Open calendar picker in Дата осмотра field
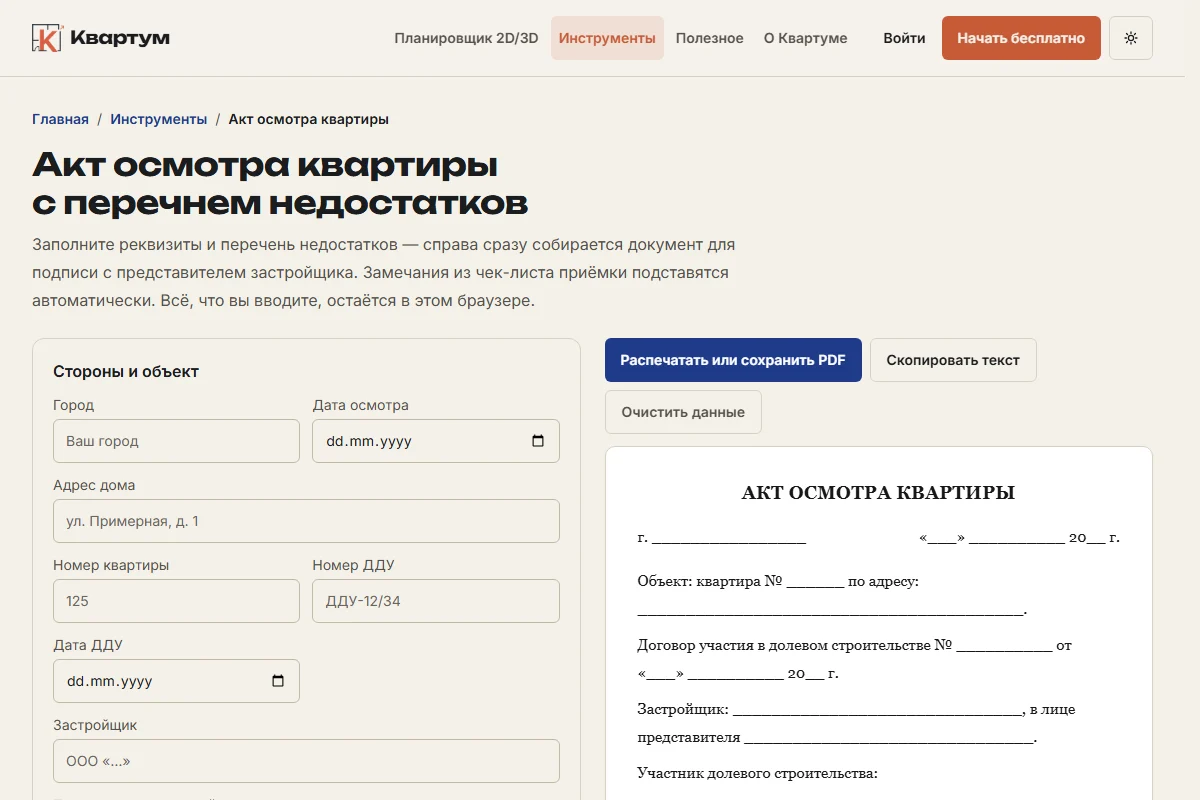 tap(538, 441)
